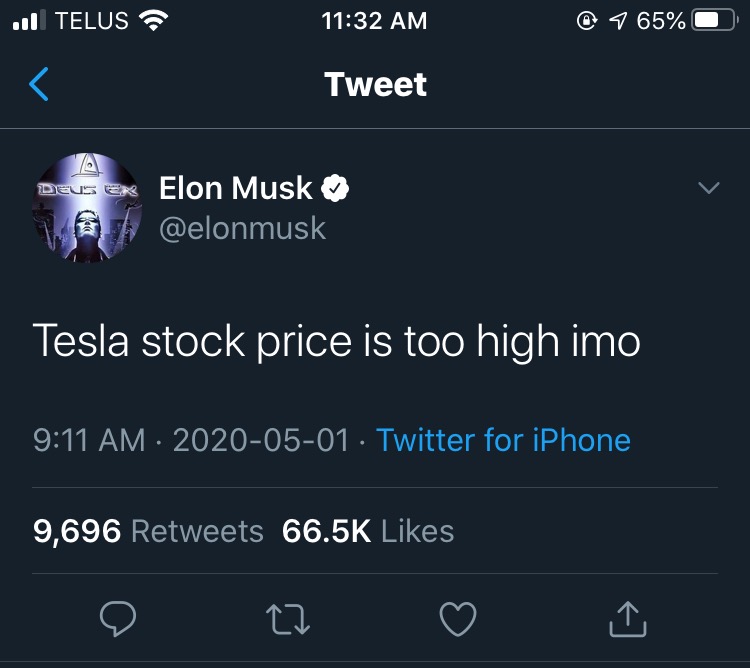The width and height of the screenshot is (750, 668).
Task: Tap the blue back arrow
Action: point(39,85)
